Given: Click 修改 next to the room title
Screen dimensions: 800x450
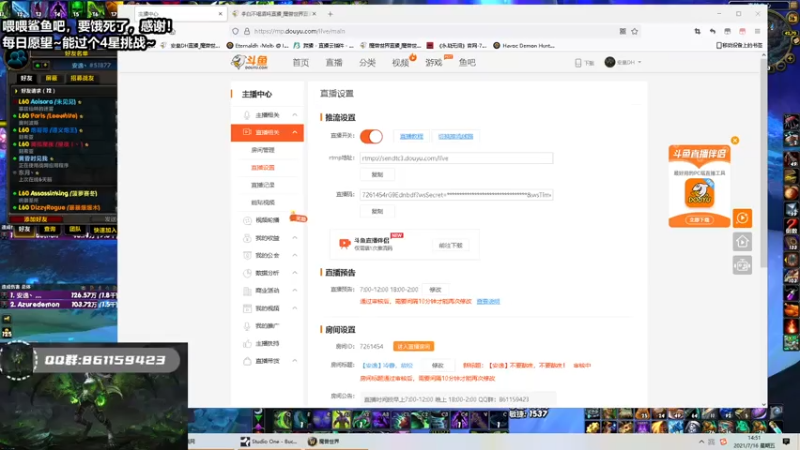Looking at the screenshot, I should 438,365.
